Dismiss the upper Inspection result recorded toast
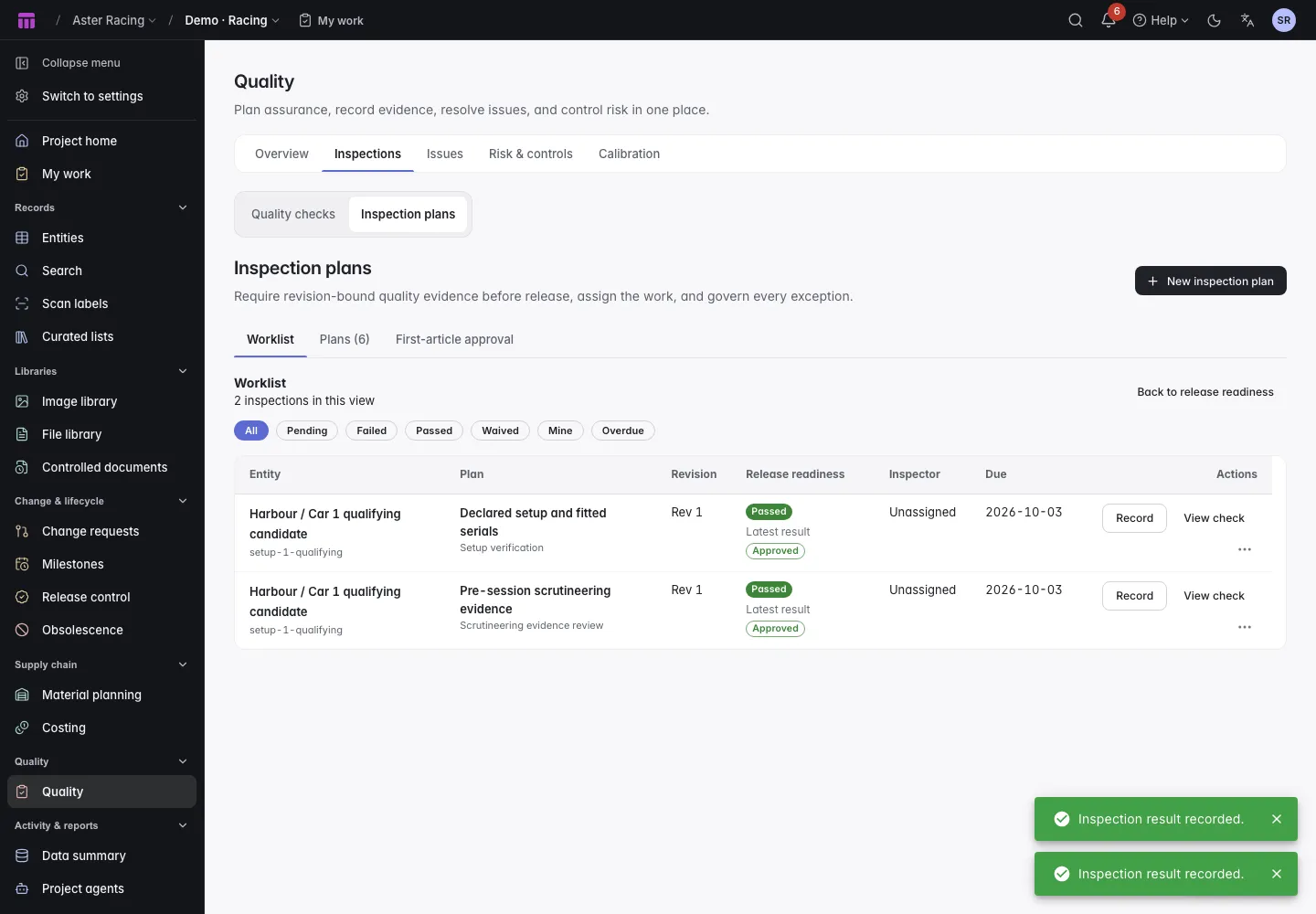 pos(1277,819)
